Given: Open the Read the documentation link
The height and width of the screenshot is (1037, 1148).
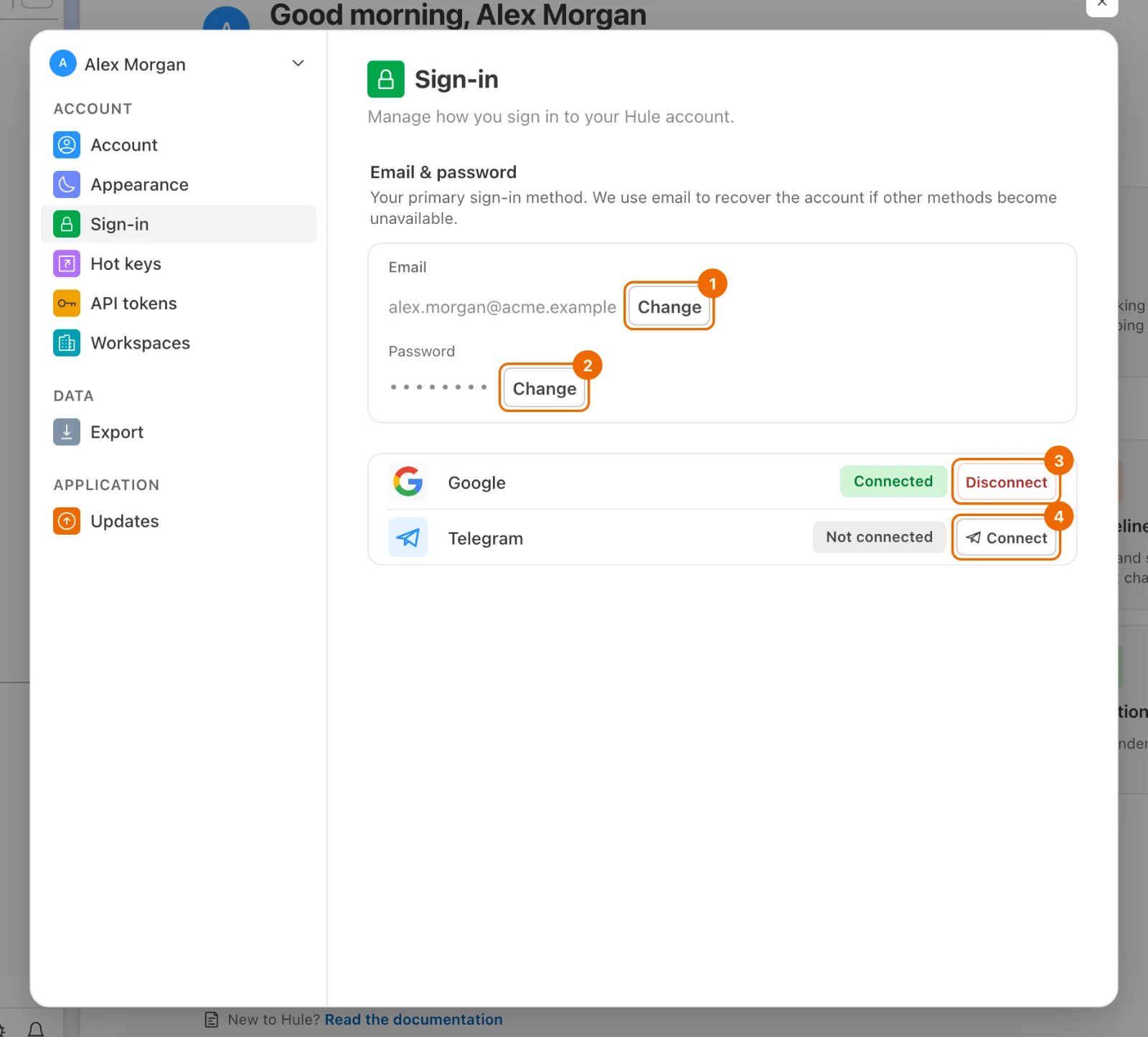Looking at the screenshot, I should (413, 1020).
